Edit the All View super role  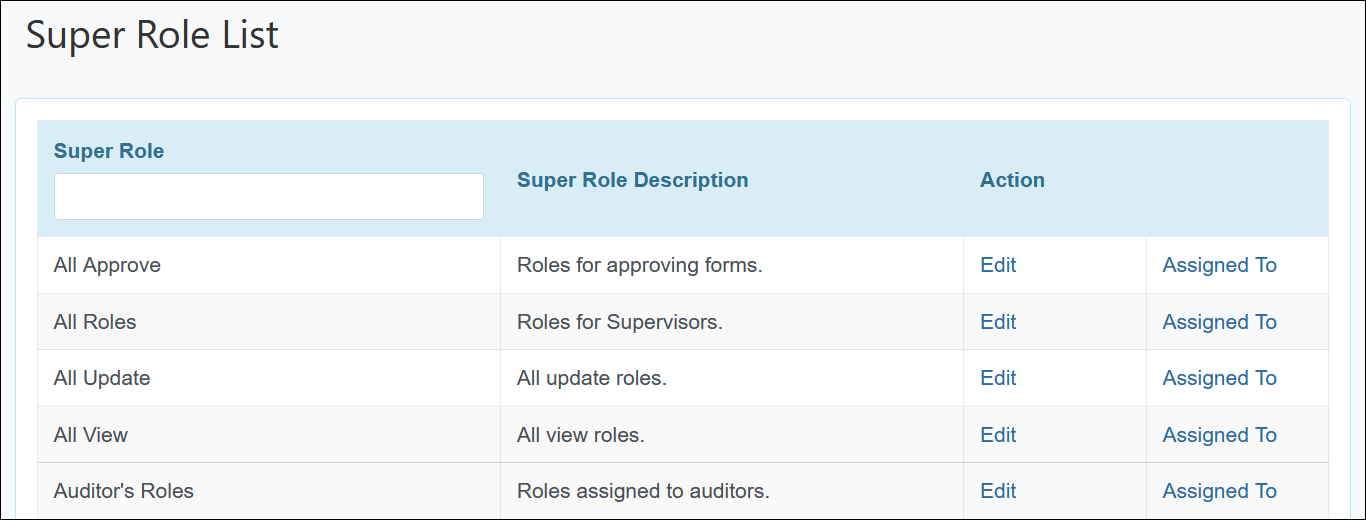[x=998, y=435]
